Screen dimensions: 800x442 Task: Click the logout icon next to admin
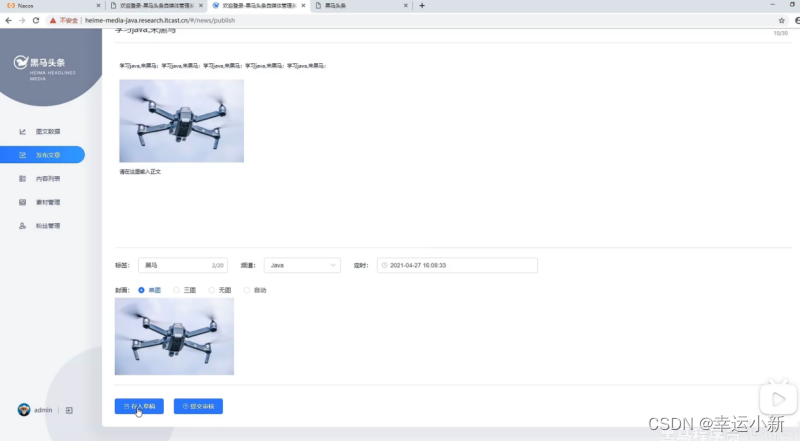(69, 410)
